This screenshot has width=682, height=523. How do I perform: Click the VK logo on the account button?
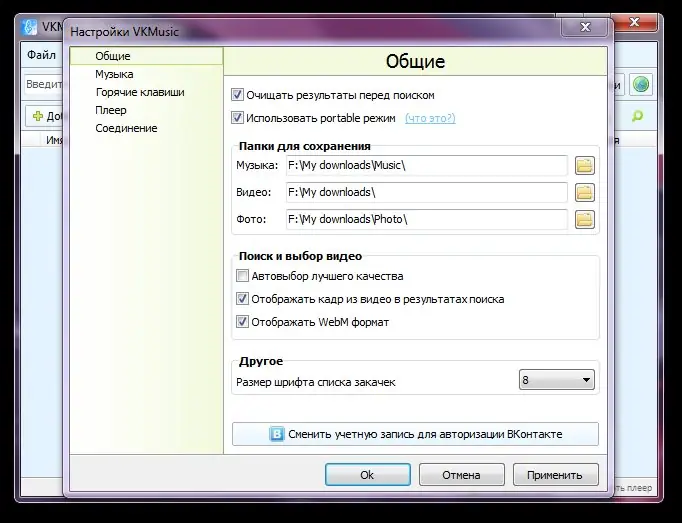277,434
